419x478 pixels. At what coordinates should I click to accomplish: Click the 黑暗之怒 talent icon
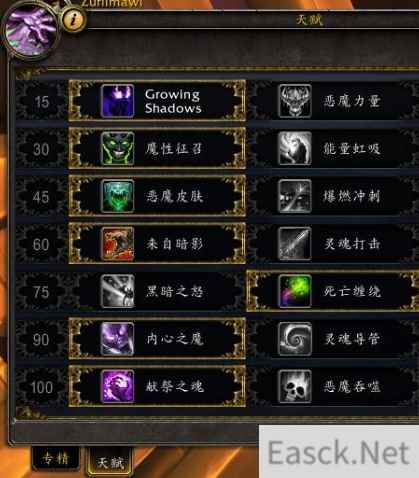coord(118,291)
